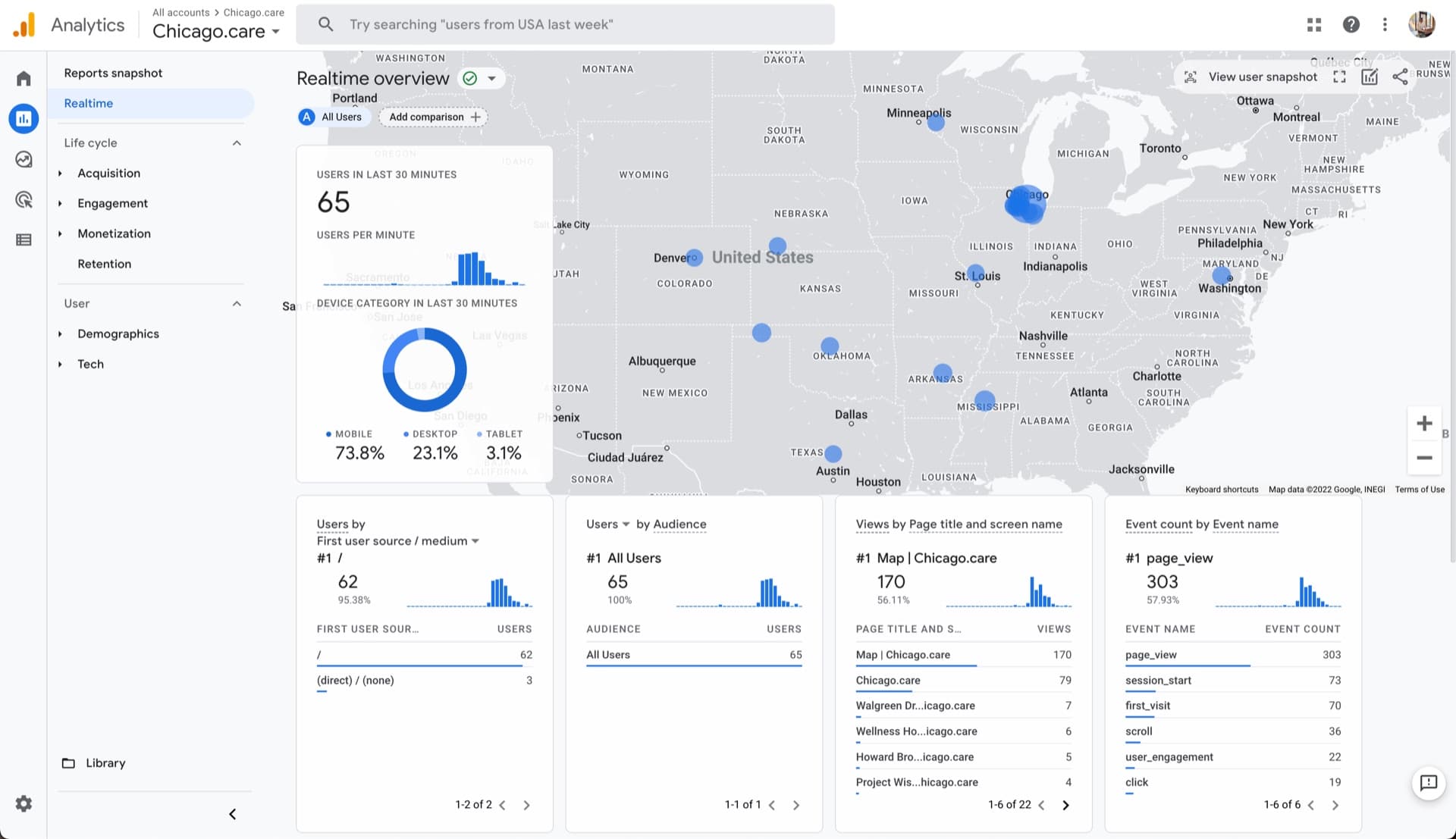Click the Google Analytics logo
The height and width of the screenshot is (839, 1456).
(x=24, y=25)
